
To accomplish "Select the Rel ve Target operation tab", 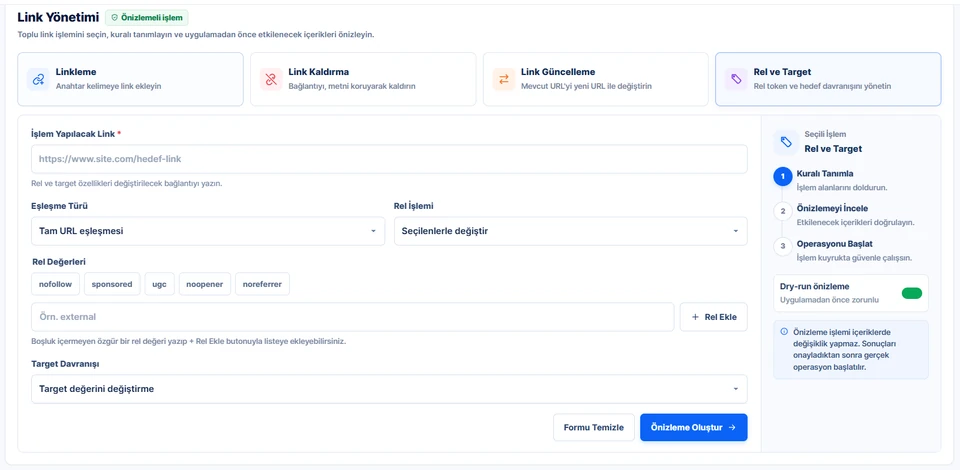I will click(828, 80).
